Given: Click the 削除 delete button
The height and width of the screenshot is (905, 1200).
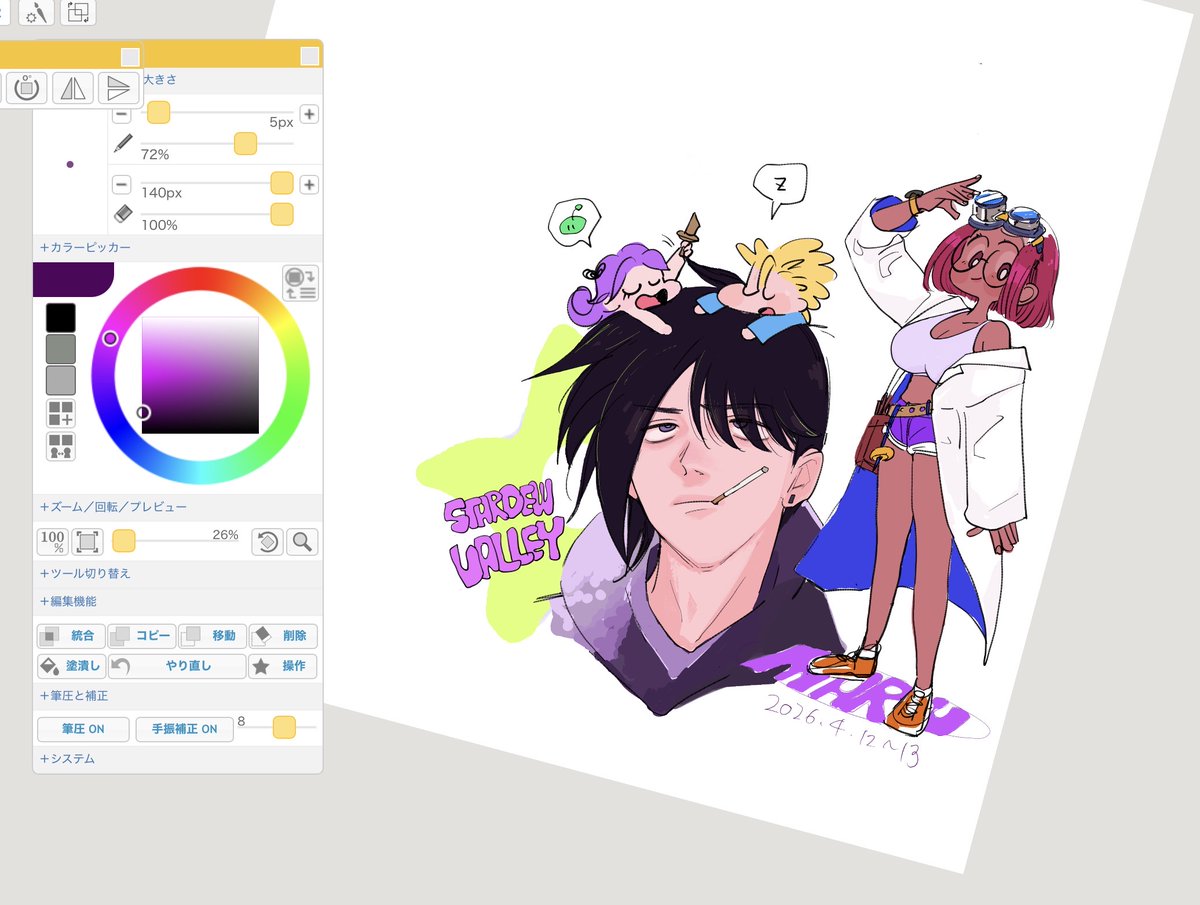Looking at the screenshot, I should 283,636.
